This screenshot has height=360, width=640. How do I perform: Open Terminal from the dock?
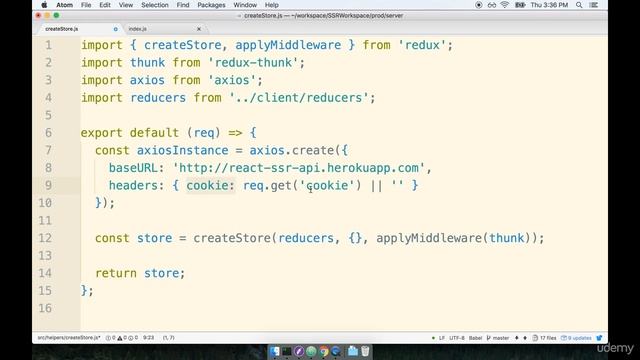tap(287, 351)
